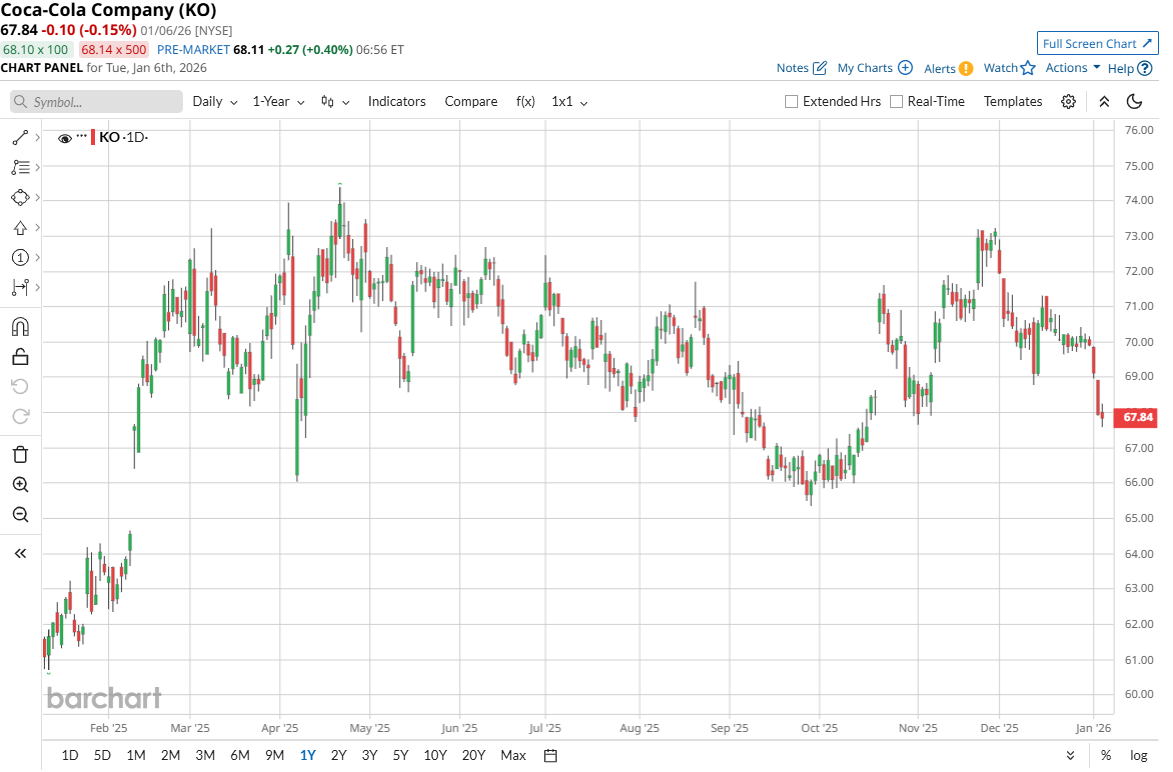The width and height of the screenshot is (1173, 772).
Task: Open the 1x1 layout dropdown
Action: click(x=569, y=102)
